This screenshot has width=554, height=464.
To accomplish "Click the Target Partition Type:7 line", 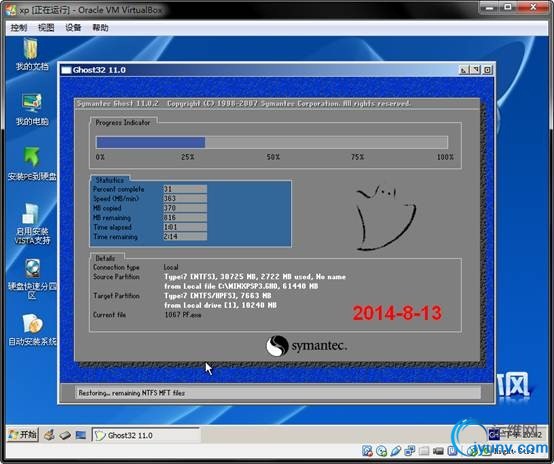I will [x=218, y=296].
